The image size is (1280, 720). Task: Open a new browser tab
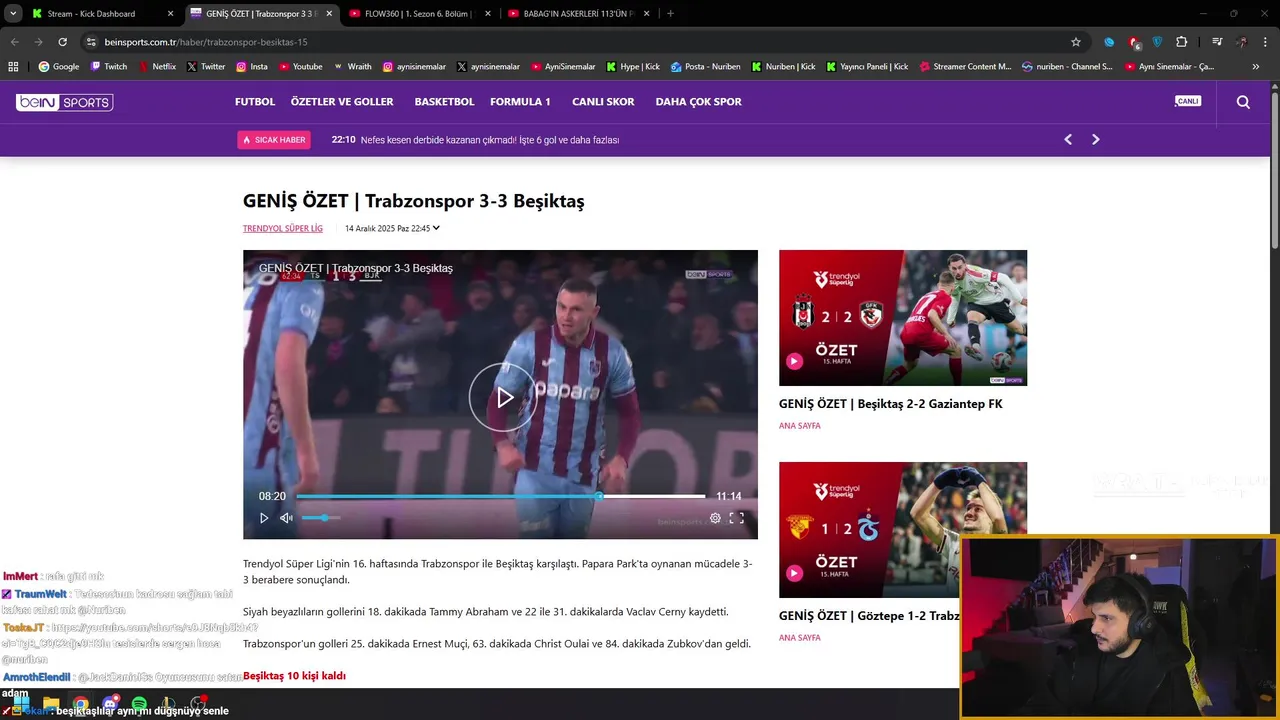click(x=670, y=14)
